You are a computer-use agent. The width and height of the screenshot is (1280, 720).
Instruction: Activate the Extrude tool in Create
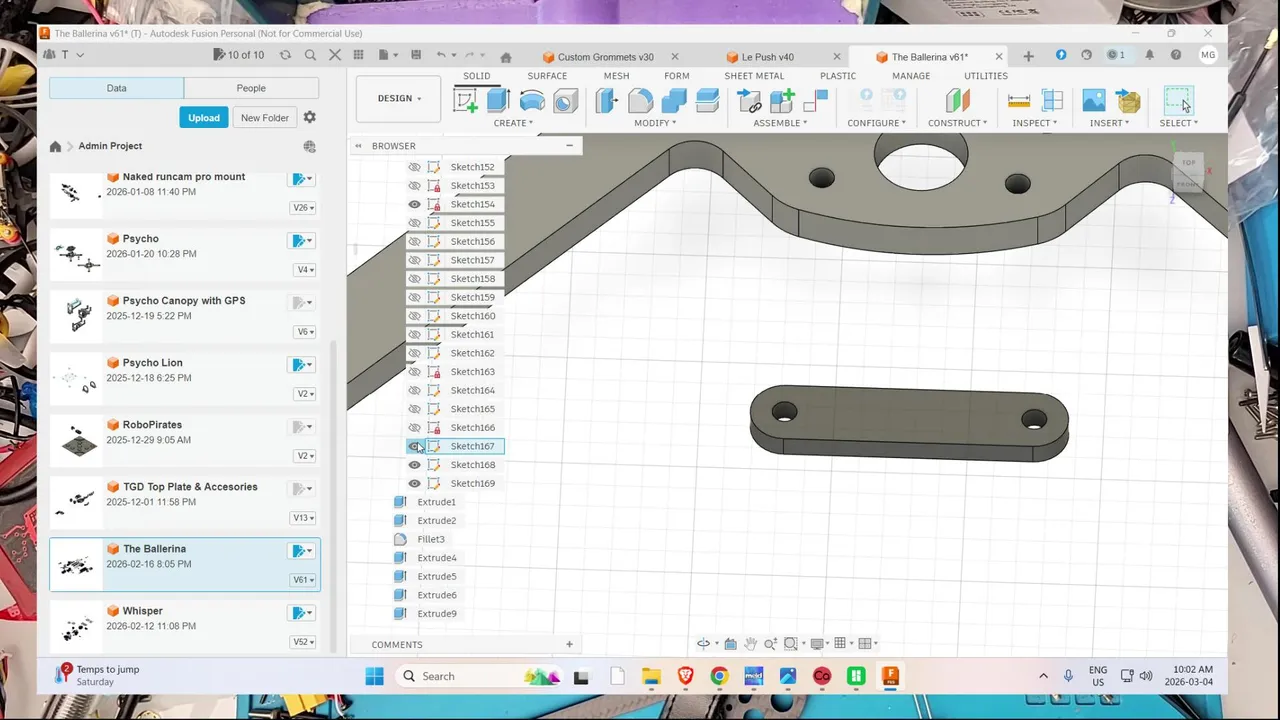[x=498, y=100]
